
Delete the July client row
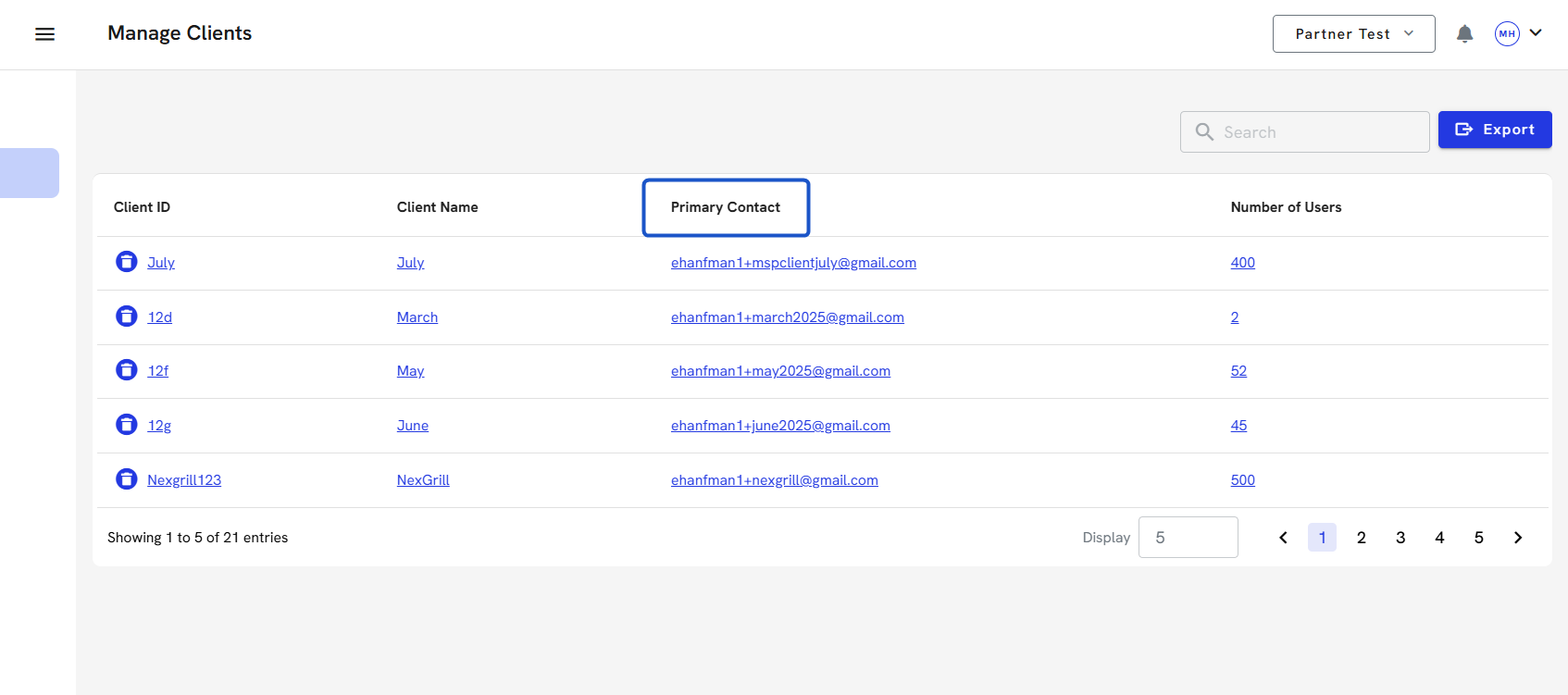click(127, 262)
